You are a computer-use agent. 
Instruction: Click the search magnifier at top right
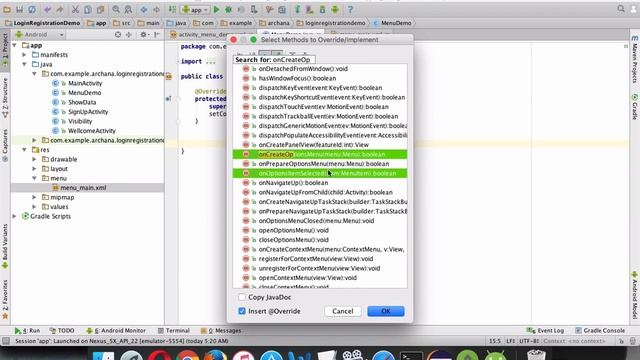click(621, 8)
